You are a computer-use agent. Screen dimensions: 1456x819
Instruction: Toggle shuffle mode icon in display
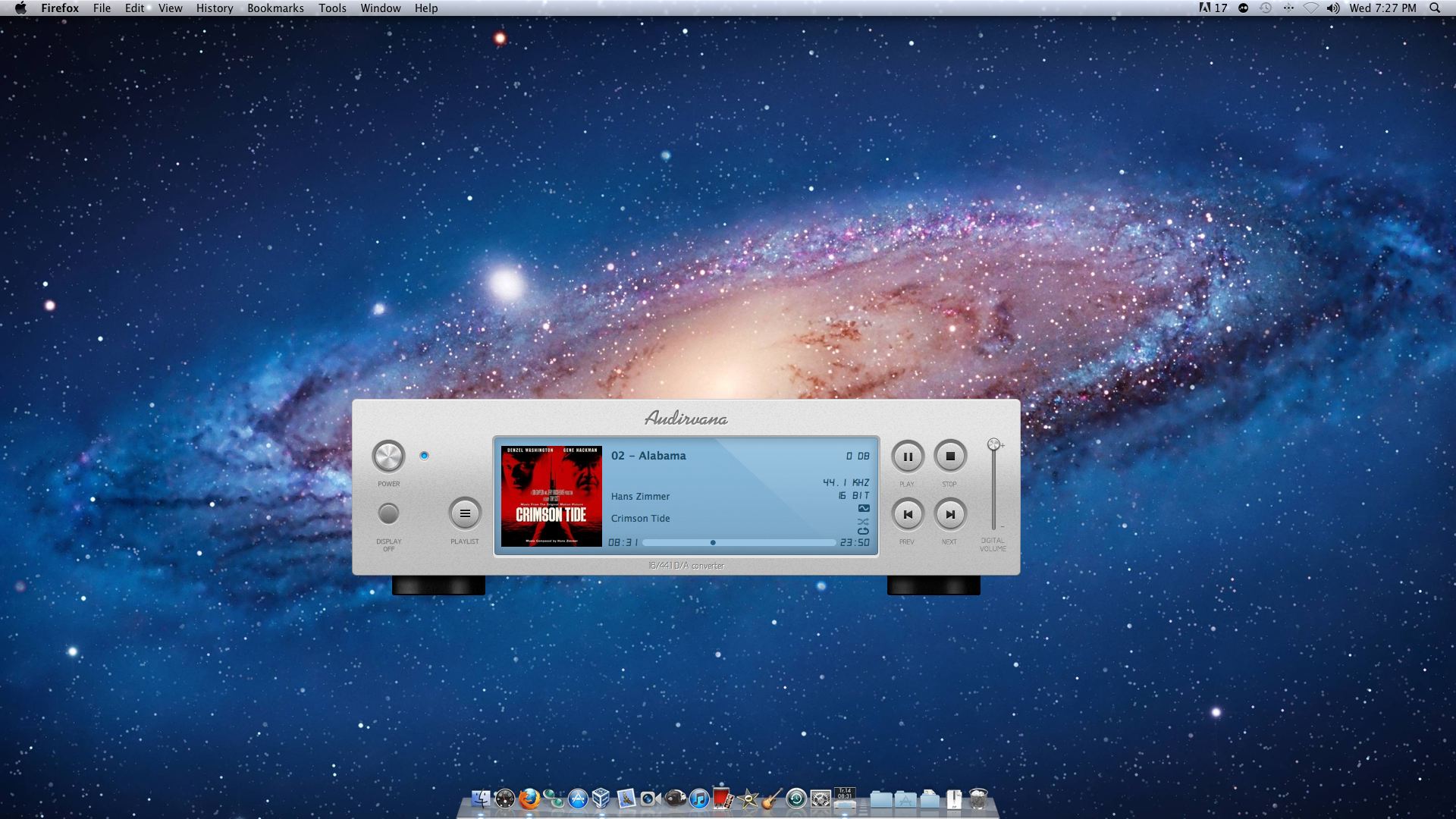pyautogui.click(x=863, y=522)
